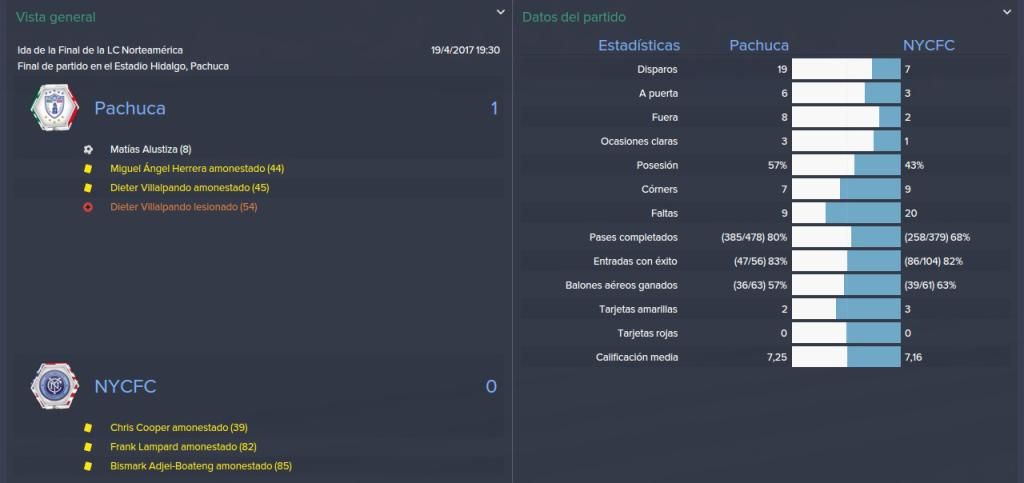Screen dimensions: 1024x483
Task: Open the NYCFC team name link
Action: pyautogui.click(x=125, y=387)
